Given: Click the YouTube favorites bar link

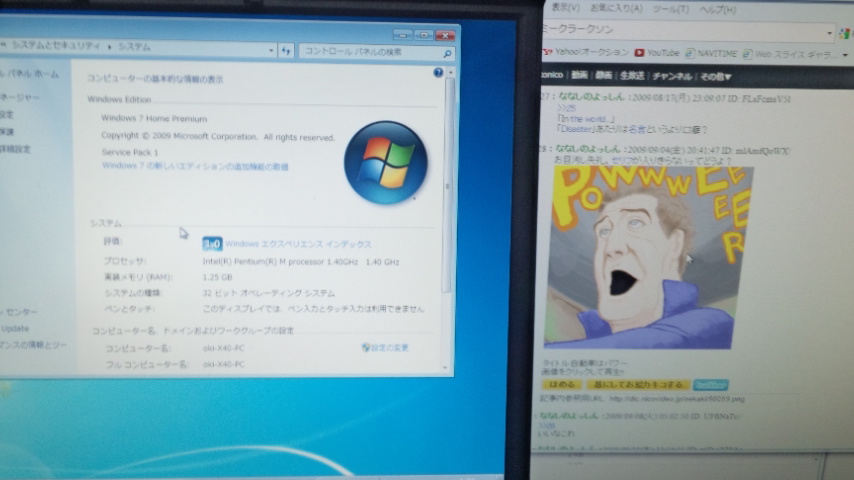Looking at the screenshot, I should click(663, 53).
